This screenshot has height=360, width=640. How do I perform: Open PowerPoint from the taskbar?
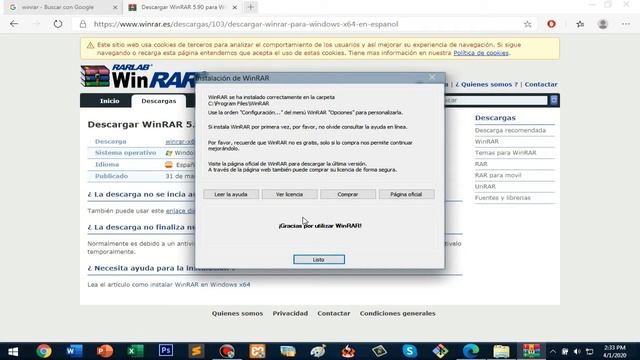pyautogui.click(x=105, y=351)
